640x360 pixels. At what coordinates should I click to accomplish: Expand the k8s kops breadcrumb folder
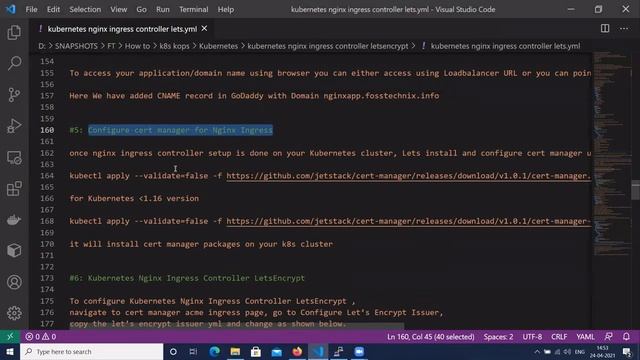point(174,46)
